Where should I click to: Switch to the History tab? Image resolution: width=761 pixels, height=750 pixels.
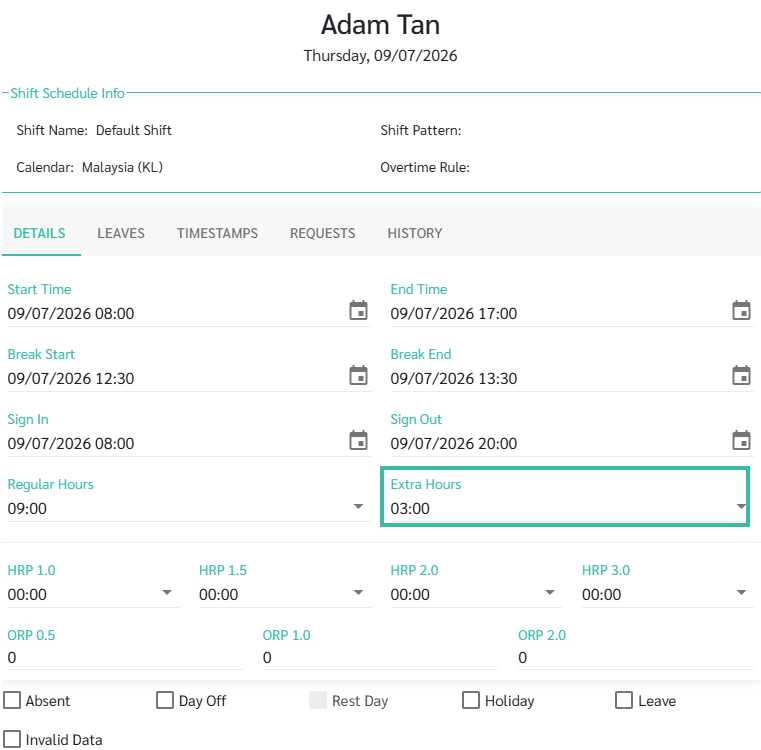tap(415, 233)
